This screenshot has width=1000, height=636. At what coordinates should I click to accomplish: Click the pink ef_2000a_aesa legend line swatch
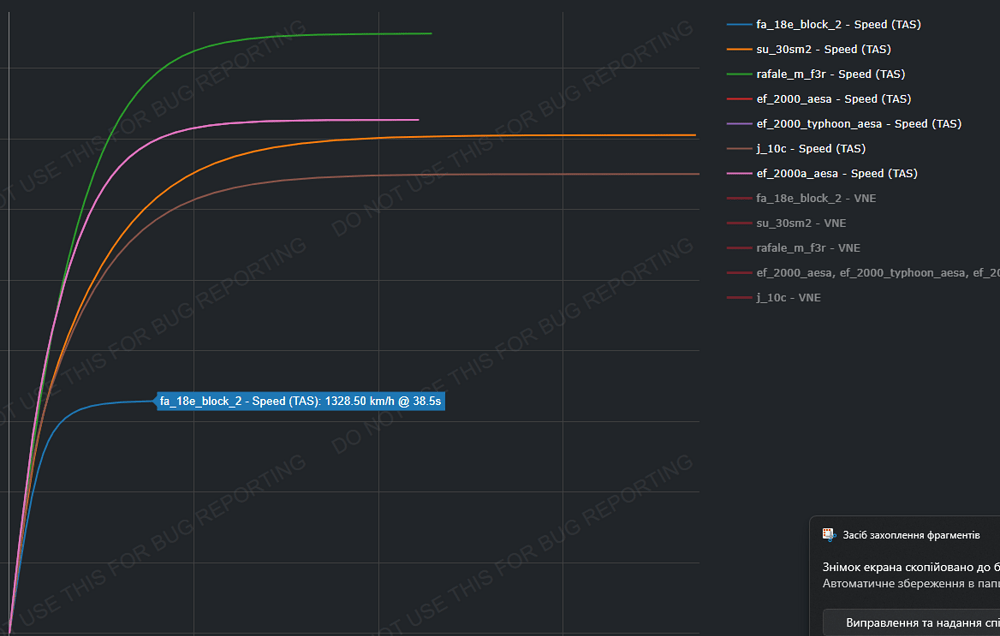tap(740, 174)
